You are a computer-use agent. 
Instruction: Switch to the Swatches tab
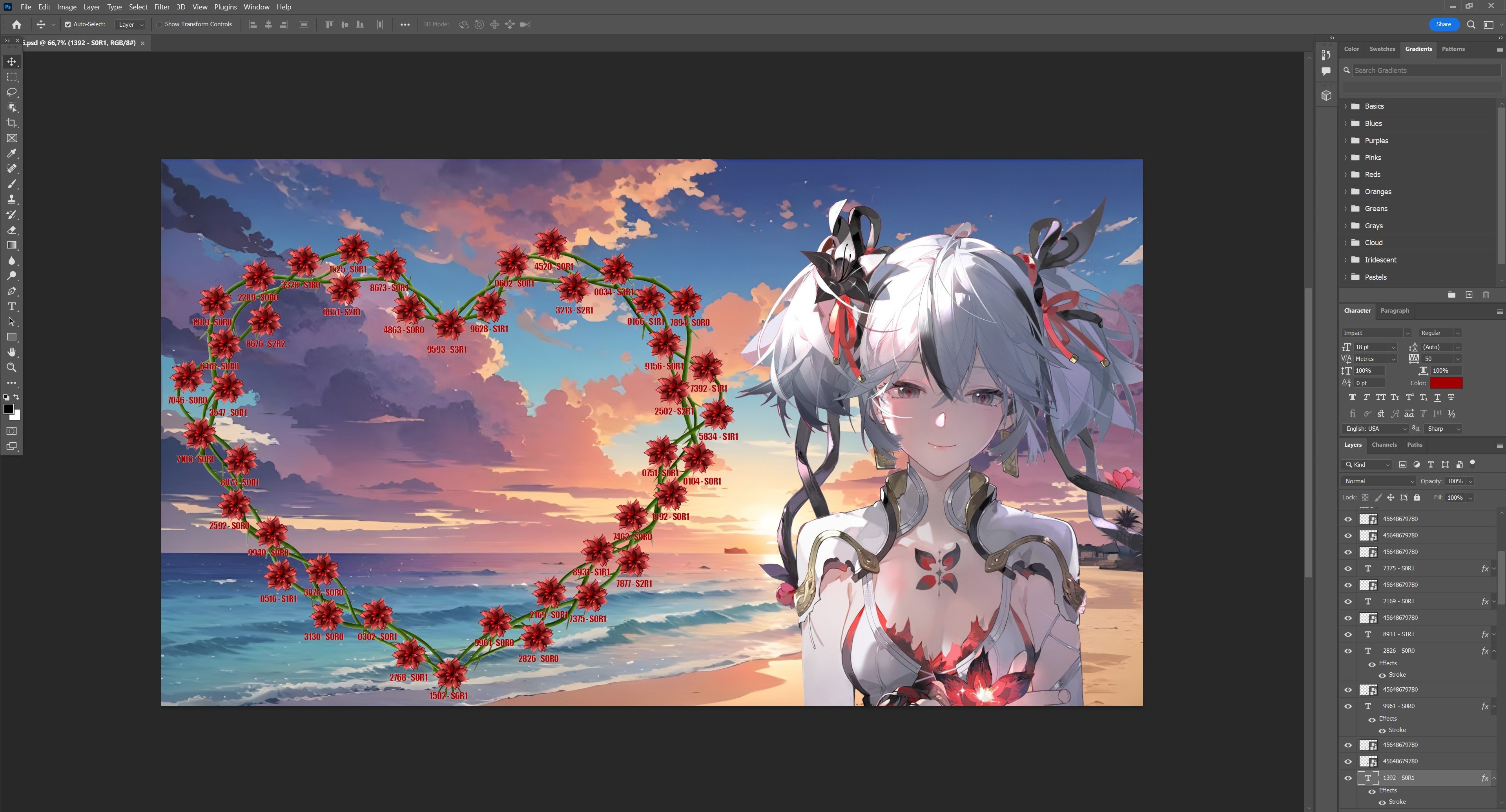1382,49
